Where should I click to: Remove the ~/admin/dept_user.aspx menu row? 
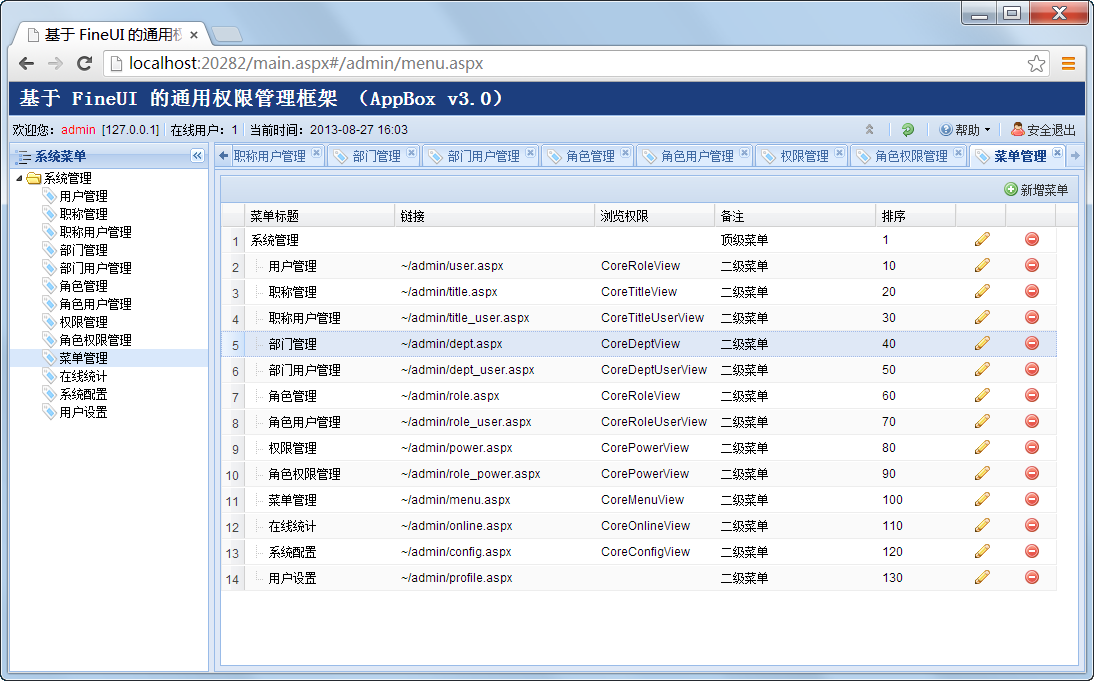point(1032,369)
